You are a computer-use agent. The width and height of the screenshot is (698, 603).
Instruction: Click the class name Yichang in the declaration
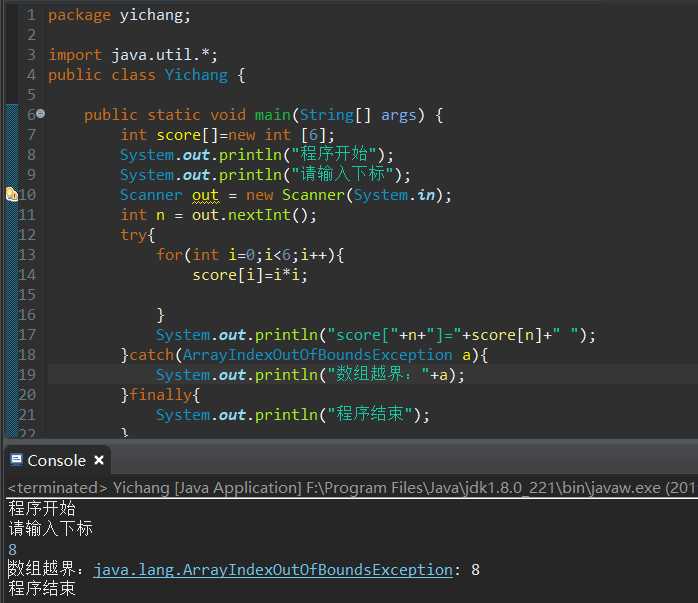196,75
